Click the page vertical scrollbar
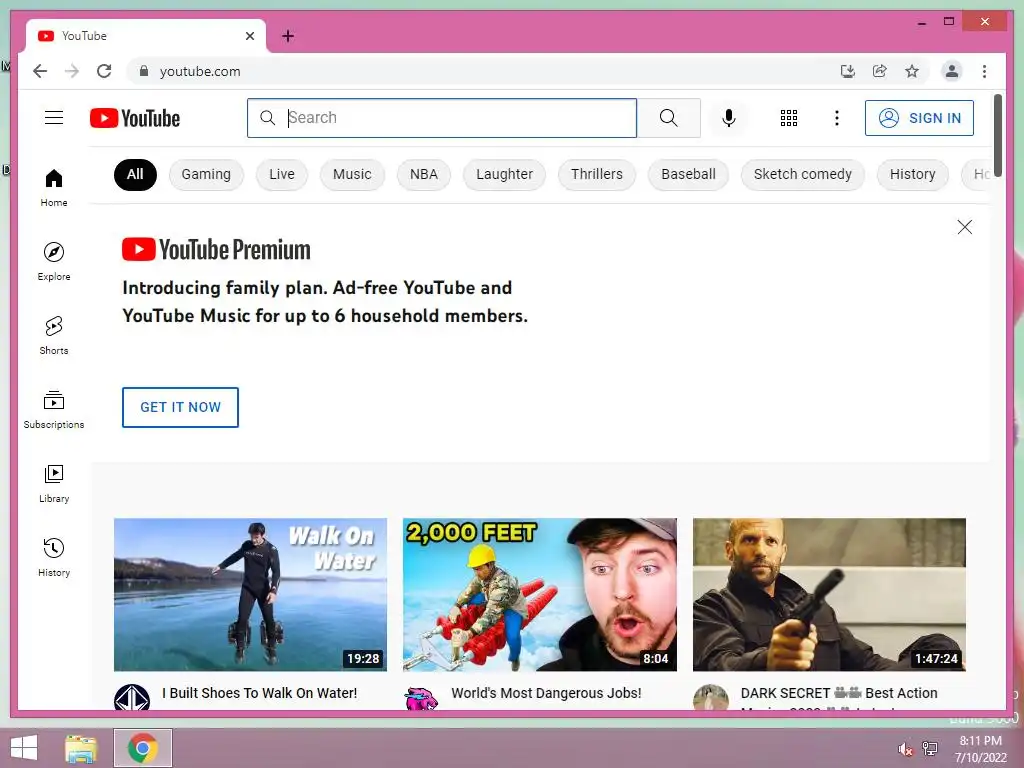 [997, 134]
